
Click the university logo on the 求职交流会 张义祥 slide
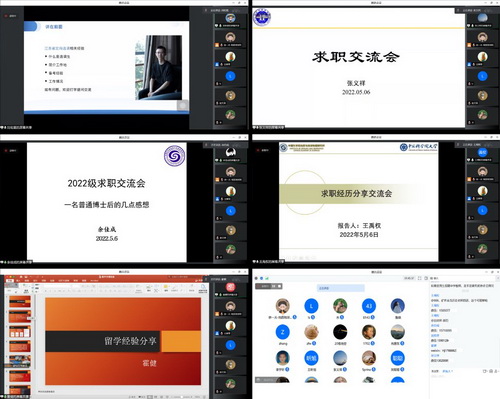click(x=262, y=17)
